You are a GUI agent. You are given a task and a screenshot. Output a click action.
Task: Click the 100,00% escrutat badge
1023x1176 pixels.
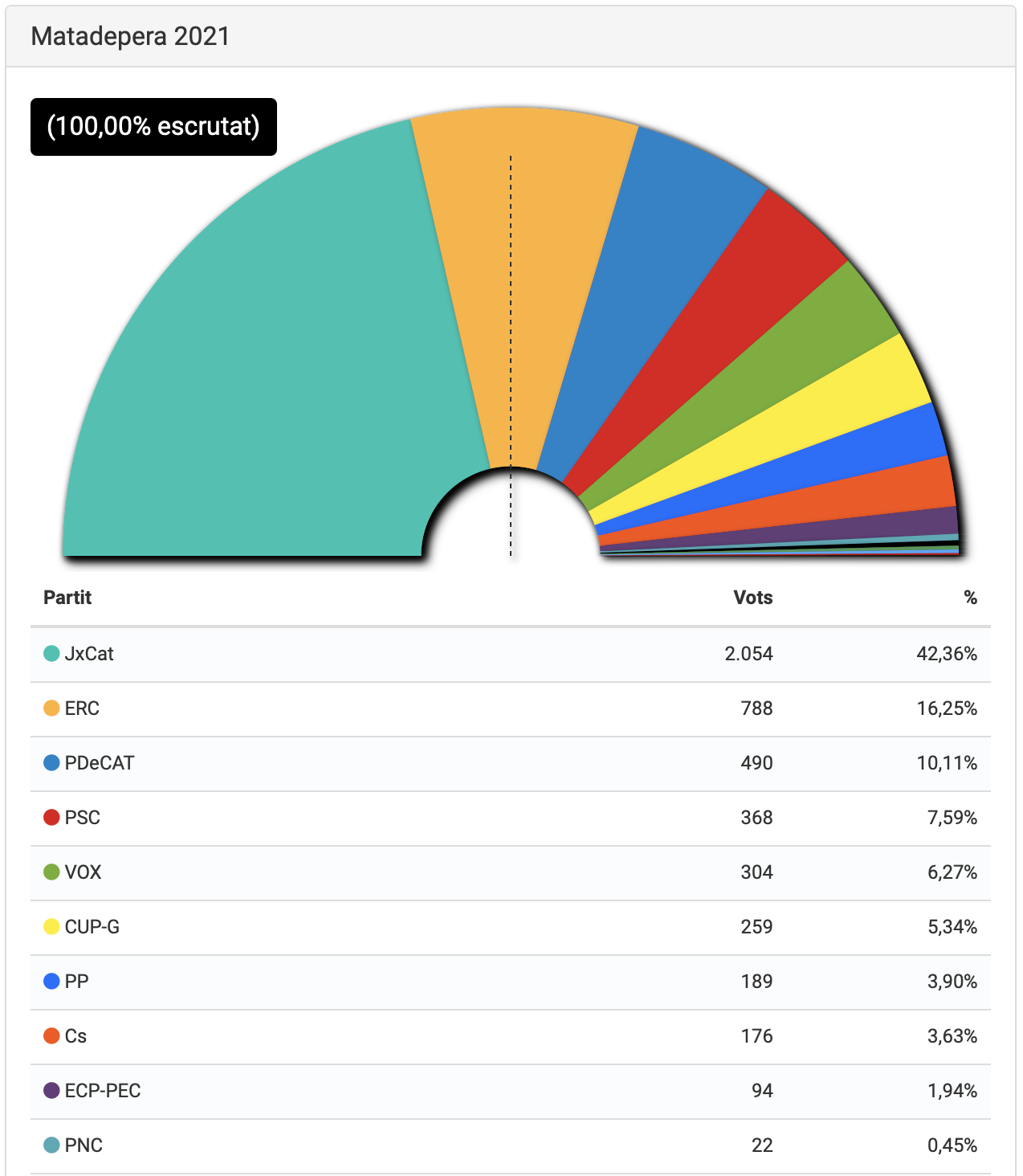(153, 127)
